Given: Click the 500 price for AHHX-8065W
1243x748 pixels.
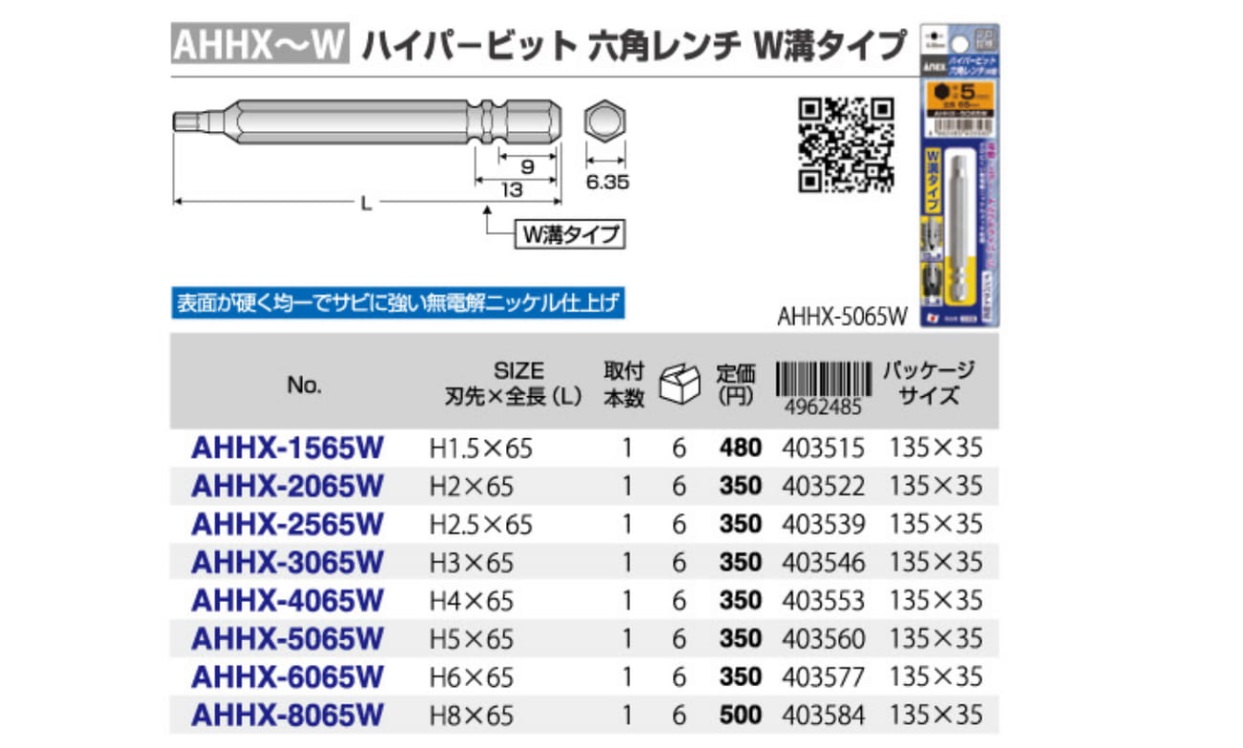Looking at the screenshot, I should [740, 715].
